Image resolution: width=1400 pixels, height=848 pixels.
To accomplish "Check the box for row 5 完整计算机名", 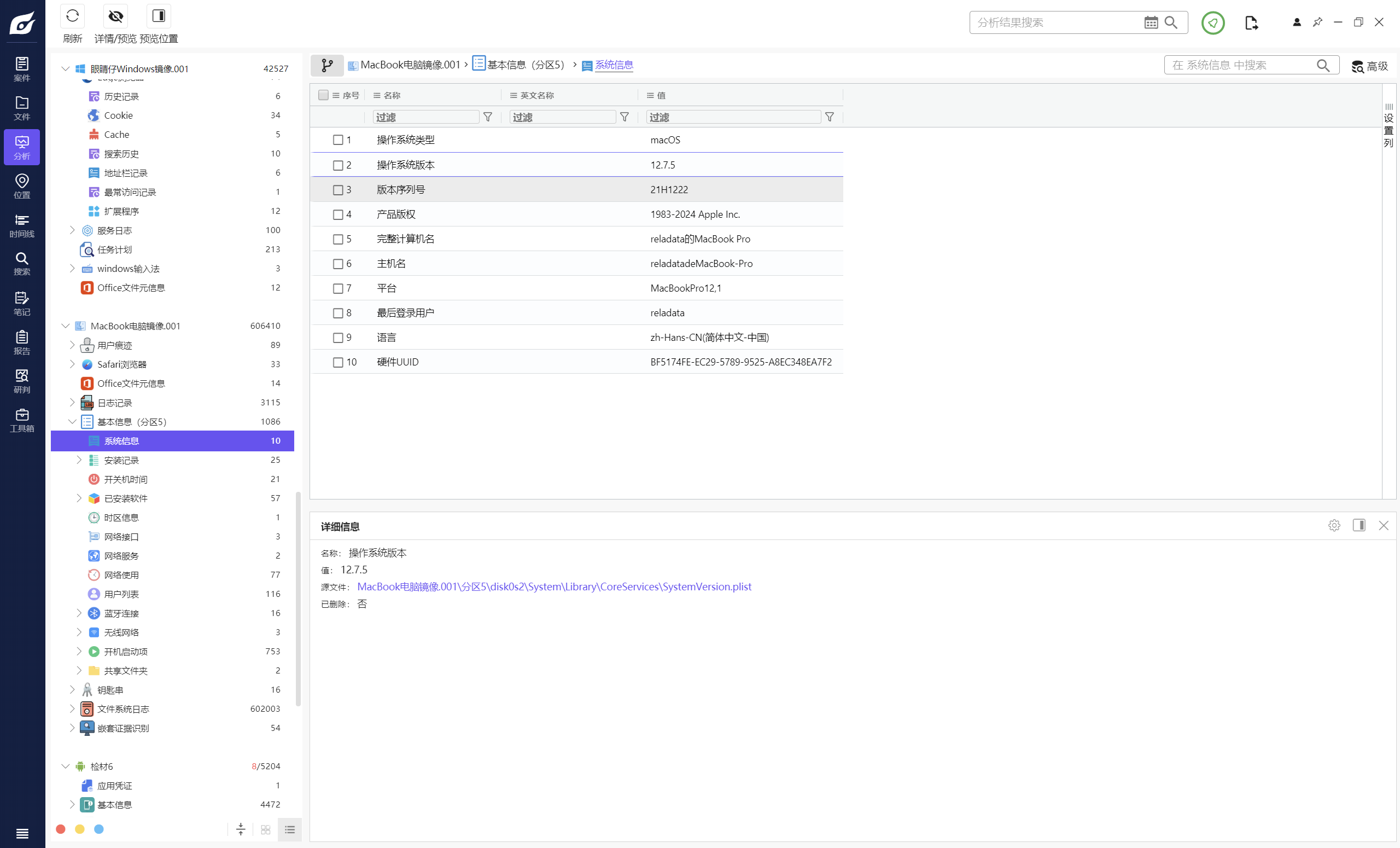I will pos(338,239).
